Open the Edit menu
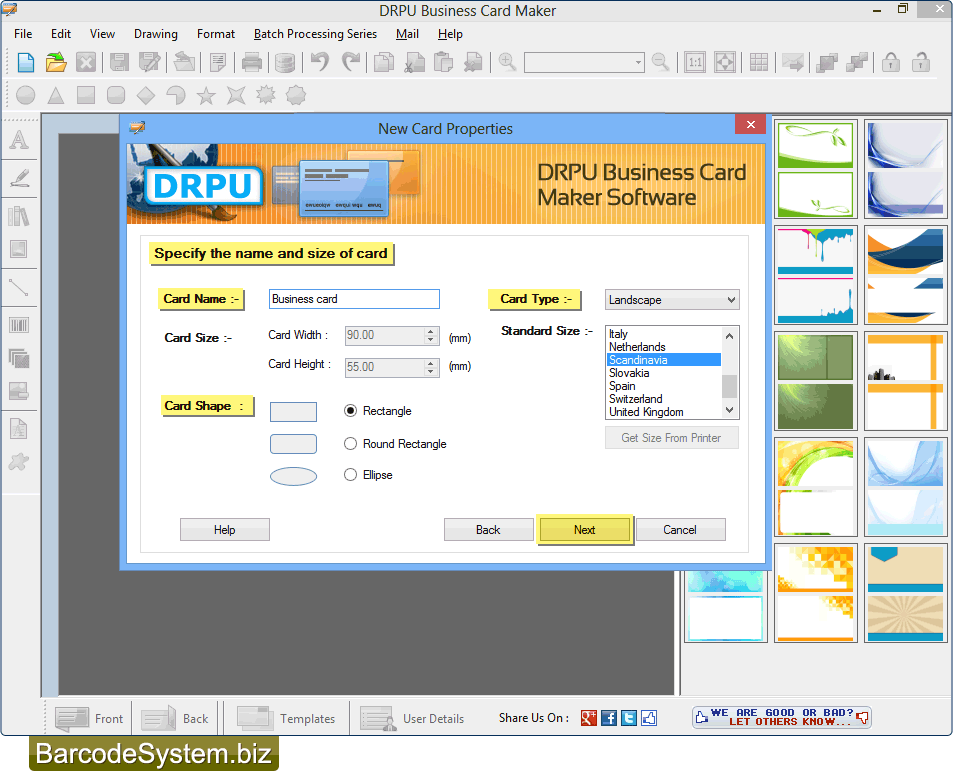The height and width of the screenshot is (771, 953). coord(61,34)
